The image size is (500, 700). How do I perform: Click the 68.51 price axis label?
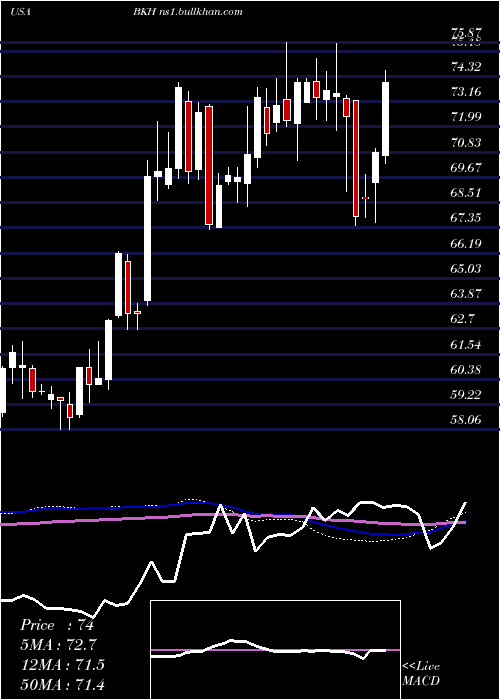coord(466,193)
